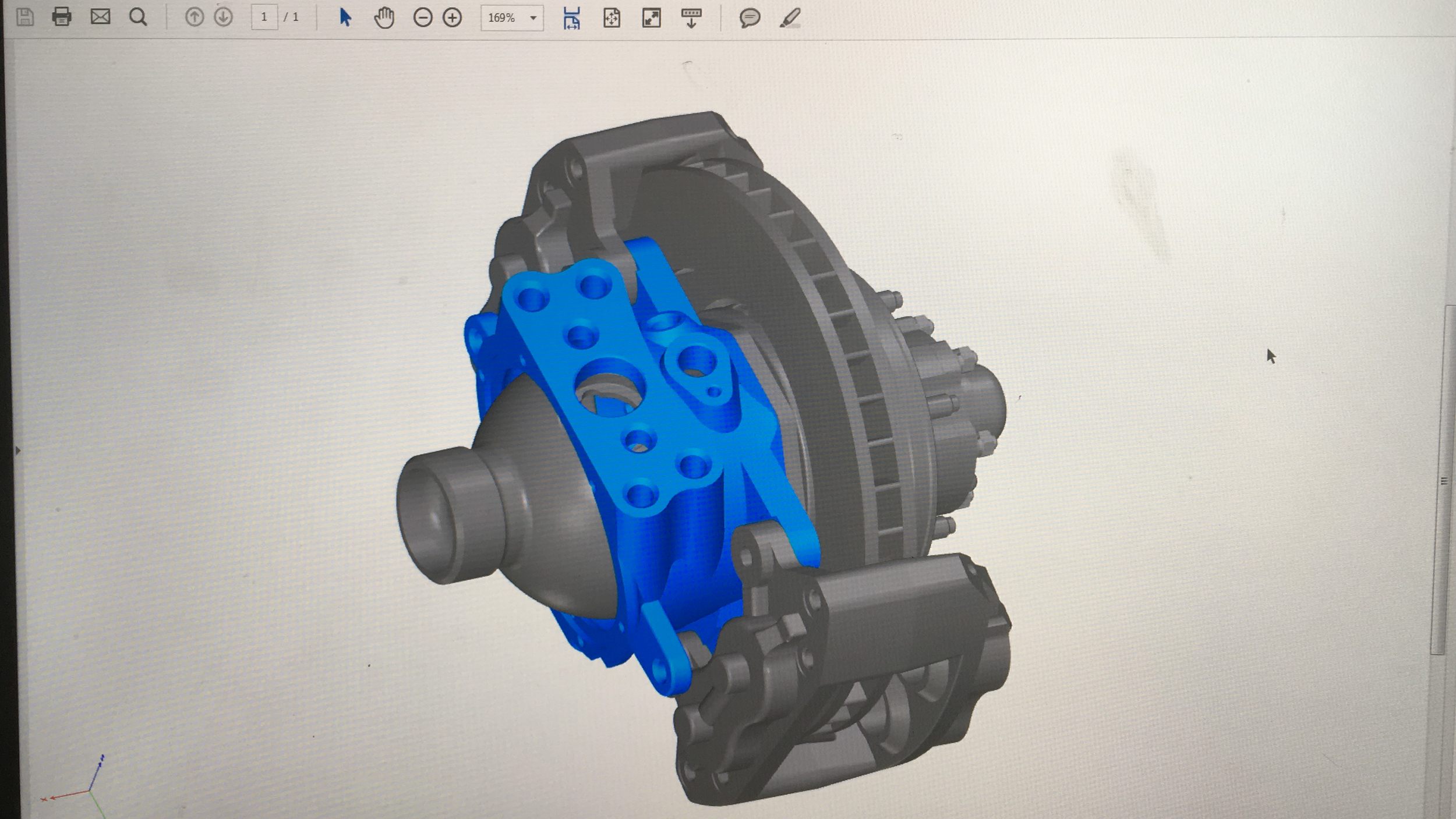Open the 169% zoom level dropdown
Viewport: 1456px width, 819px height.
[533, 18]
